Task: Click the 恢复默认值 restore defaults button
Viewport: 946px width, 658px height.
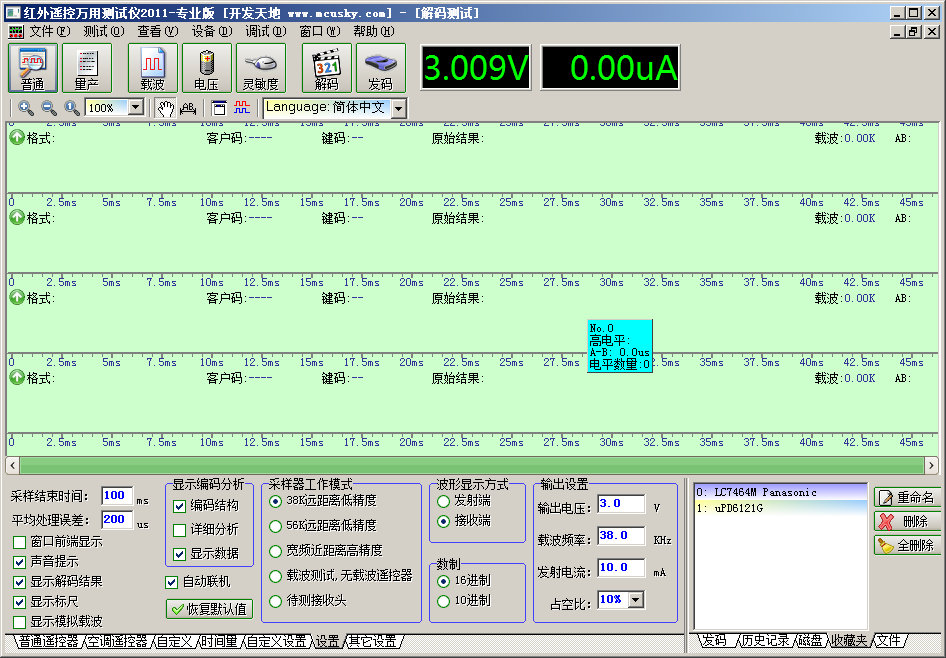Action: point(209,608)
